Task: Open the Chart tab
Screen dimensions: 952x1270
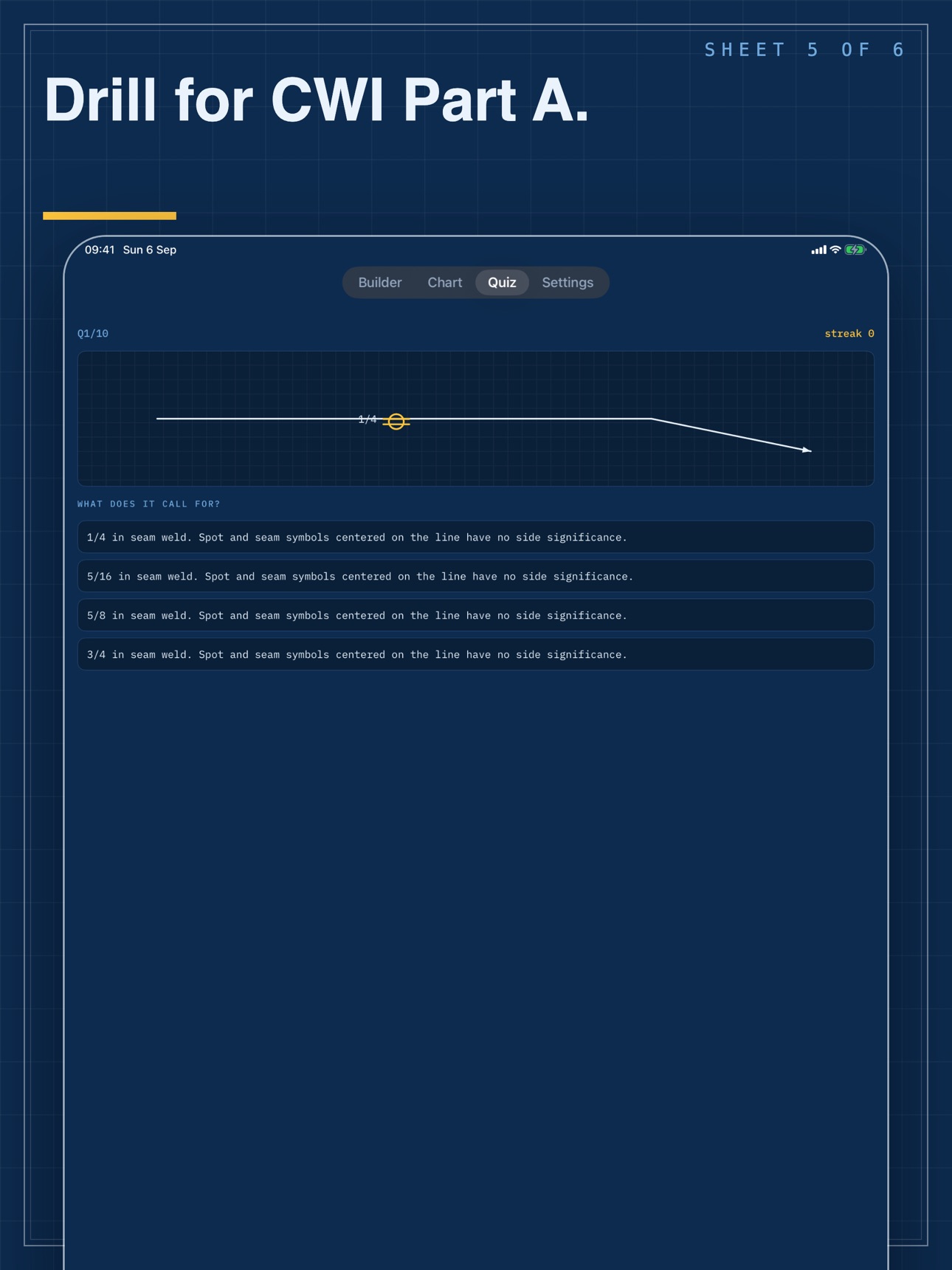Action: pyautogui.click(x=445, y=283)
